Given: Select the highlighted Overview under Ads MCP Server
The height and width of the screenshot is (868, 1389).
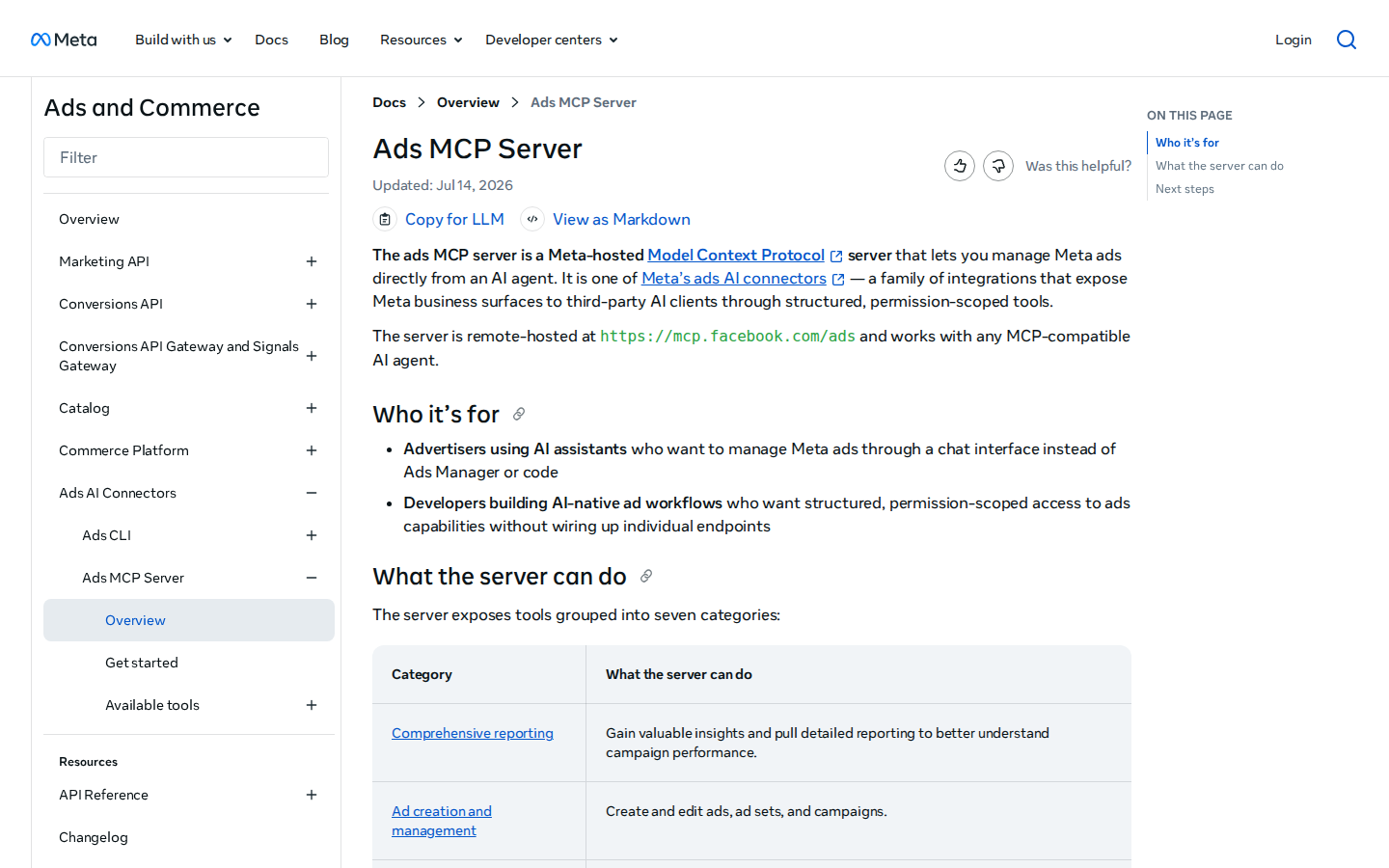Looking at the screenshot, I should coord(189,620).
